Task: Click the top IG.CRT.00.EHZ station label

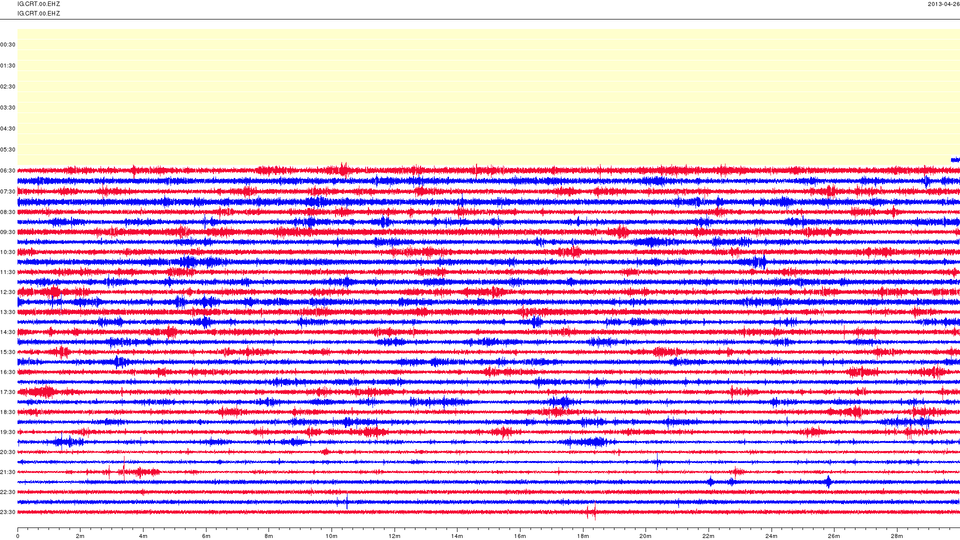Action: point(39,4)
